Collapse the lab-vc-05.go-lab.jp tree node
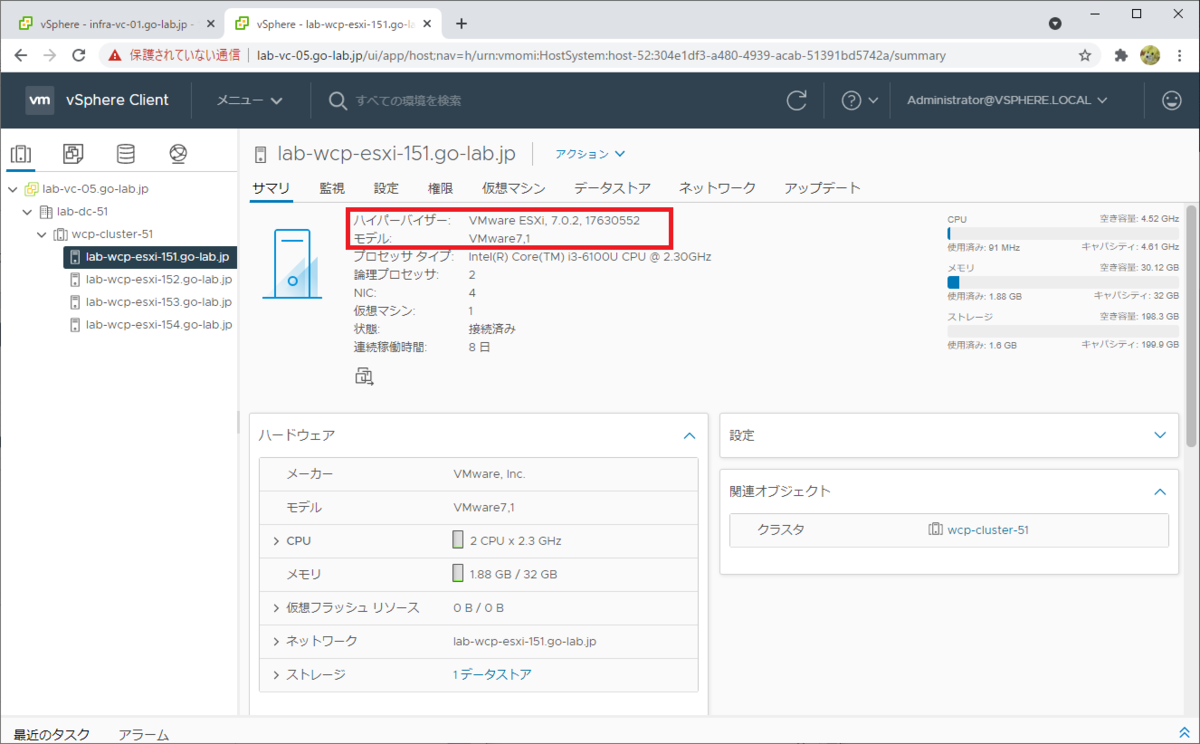The height and width of the screenshot is (744, 1200). tap(12, 189)
